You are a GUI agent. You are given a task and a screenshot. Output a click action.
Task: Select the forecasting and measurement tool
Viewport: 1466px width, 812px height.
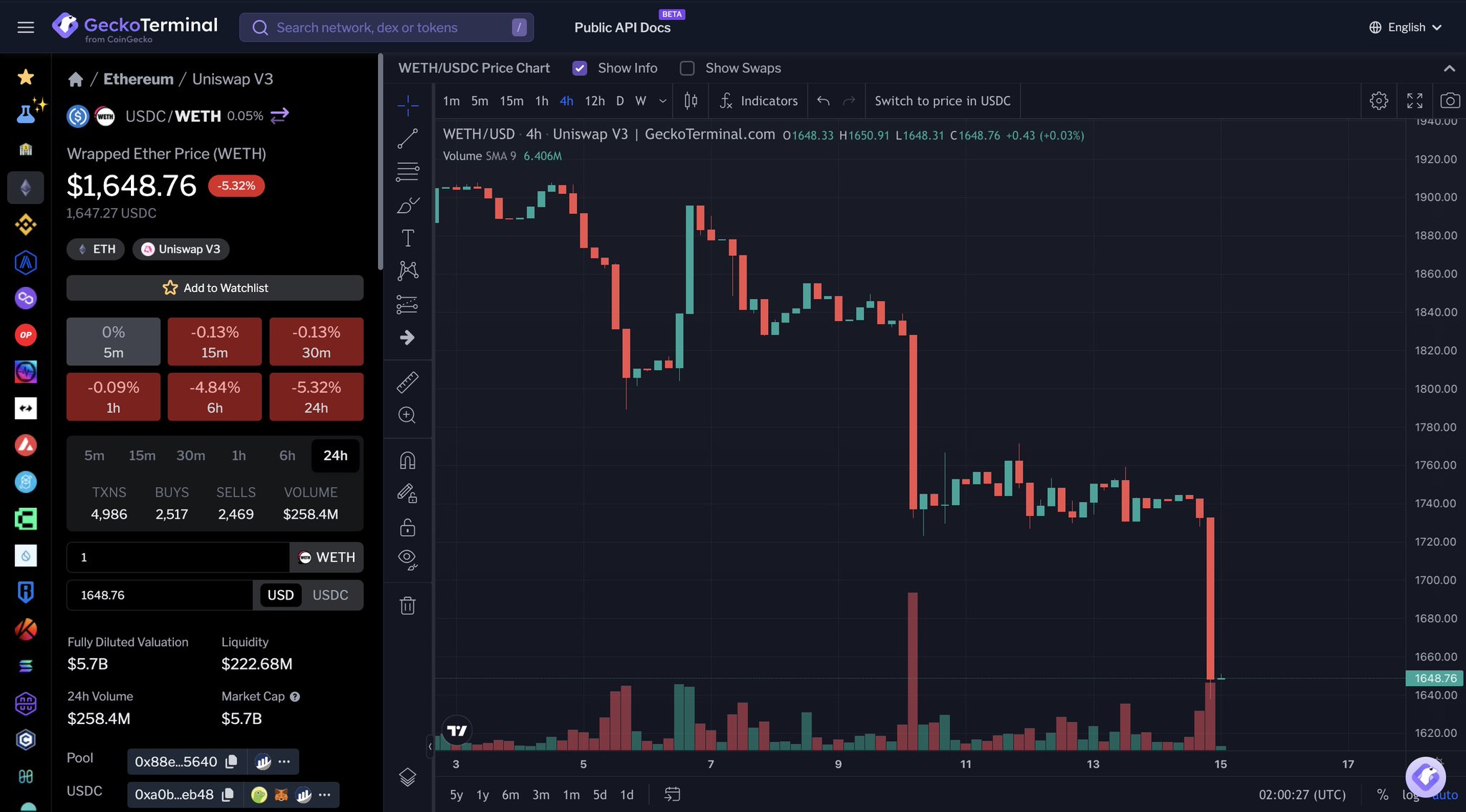[x=407, y=304]
